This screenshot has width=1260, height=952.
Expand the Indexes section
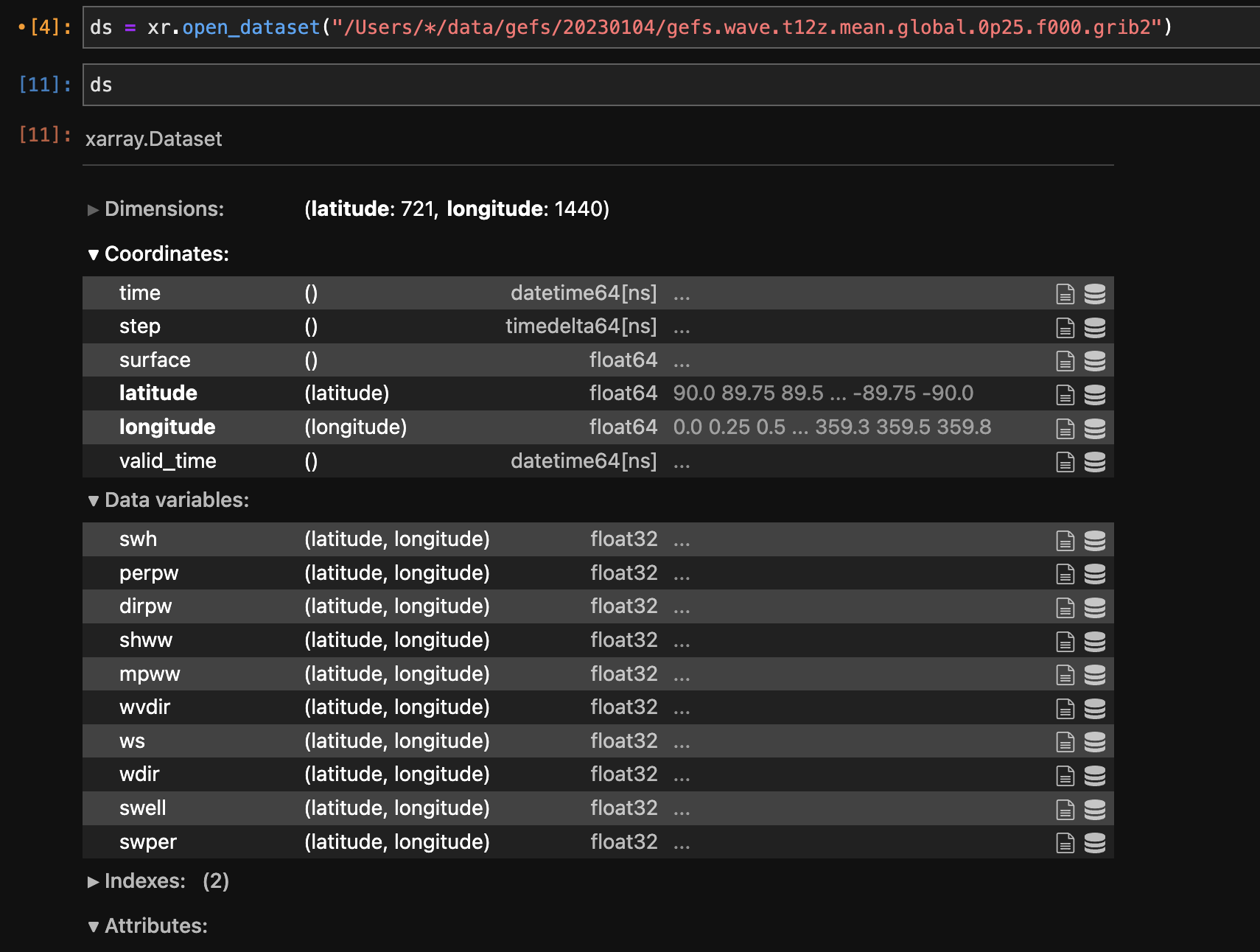(x=94, y=881)
